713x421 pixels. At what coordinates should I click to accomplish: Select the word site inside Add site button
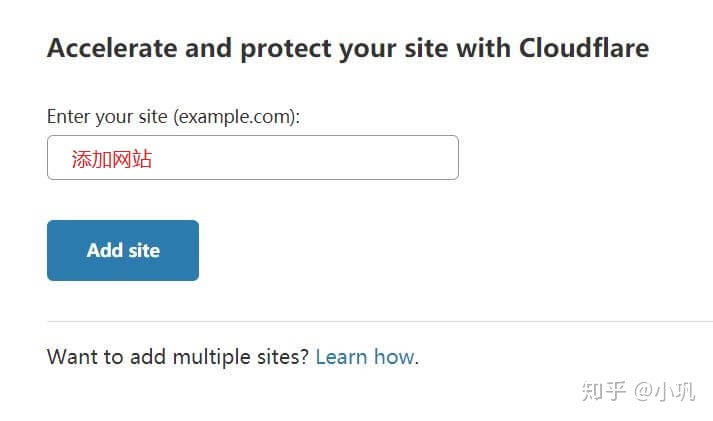[x=144, y=251]
